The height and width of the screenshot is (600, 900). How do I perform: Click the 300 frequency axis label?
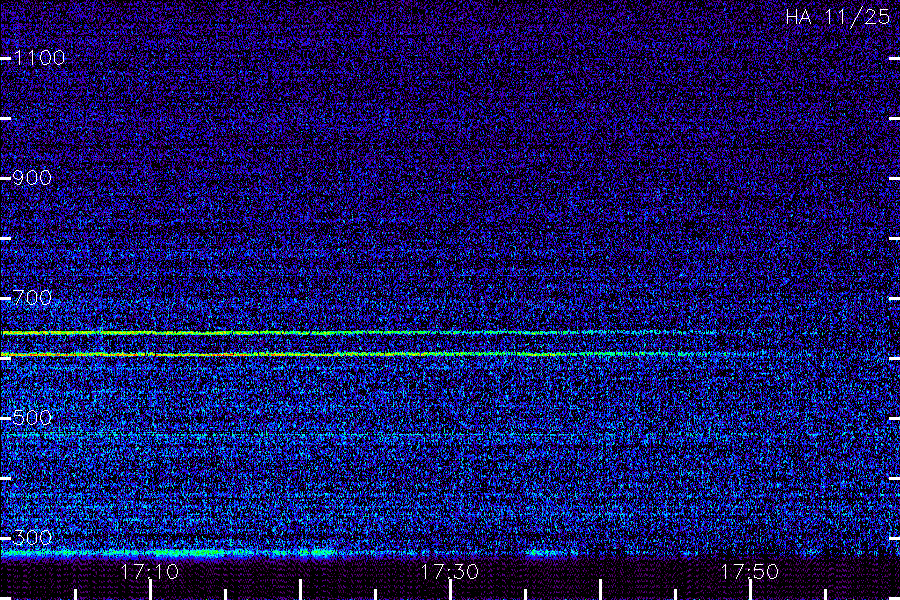[32, 537]
